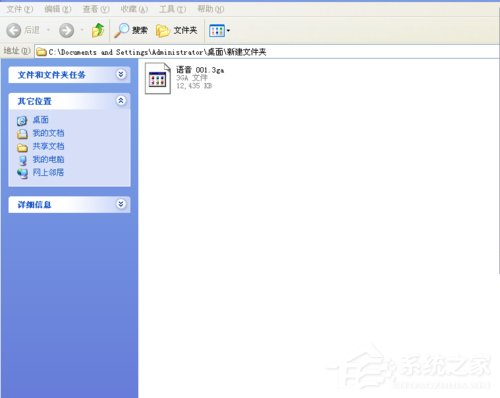
Task: Go to 桌面 link in other places
Action: pos(41,120)
